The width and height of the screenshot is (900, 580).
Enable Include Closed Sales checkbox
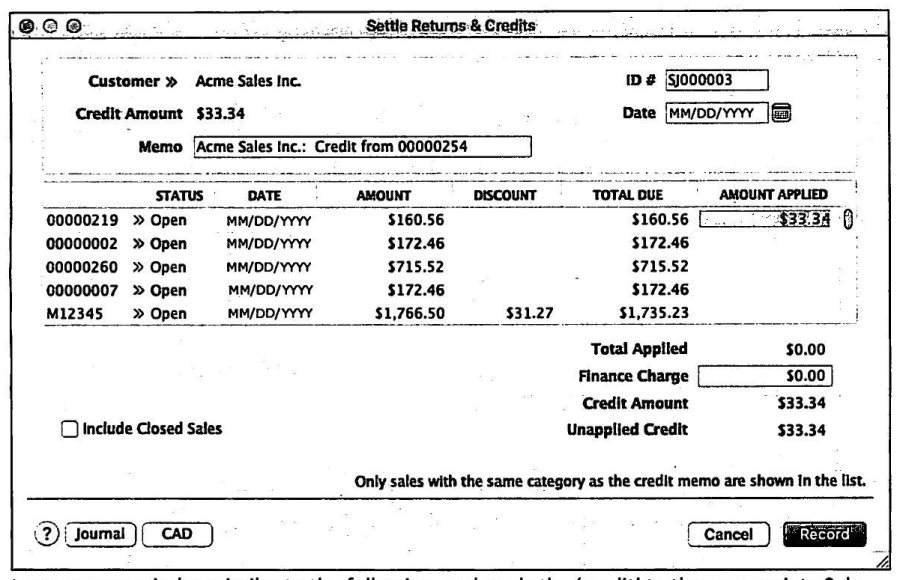tap(69, 429)
